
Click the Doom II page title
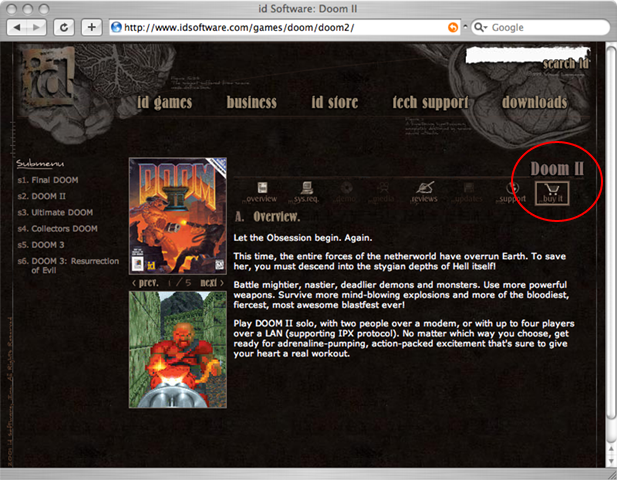tap(557, 169)
